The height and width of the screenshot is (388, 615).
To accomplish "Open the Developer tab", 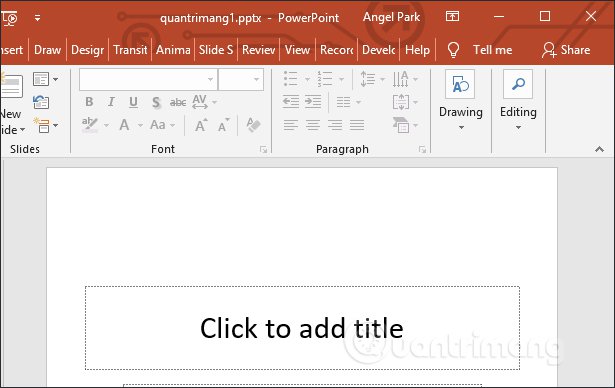I will [x=378, y=50].
